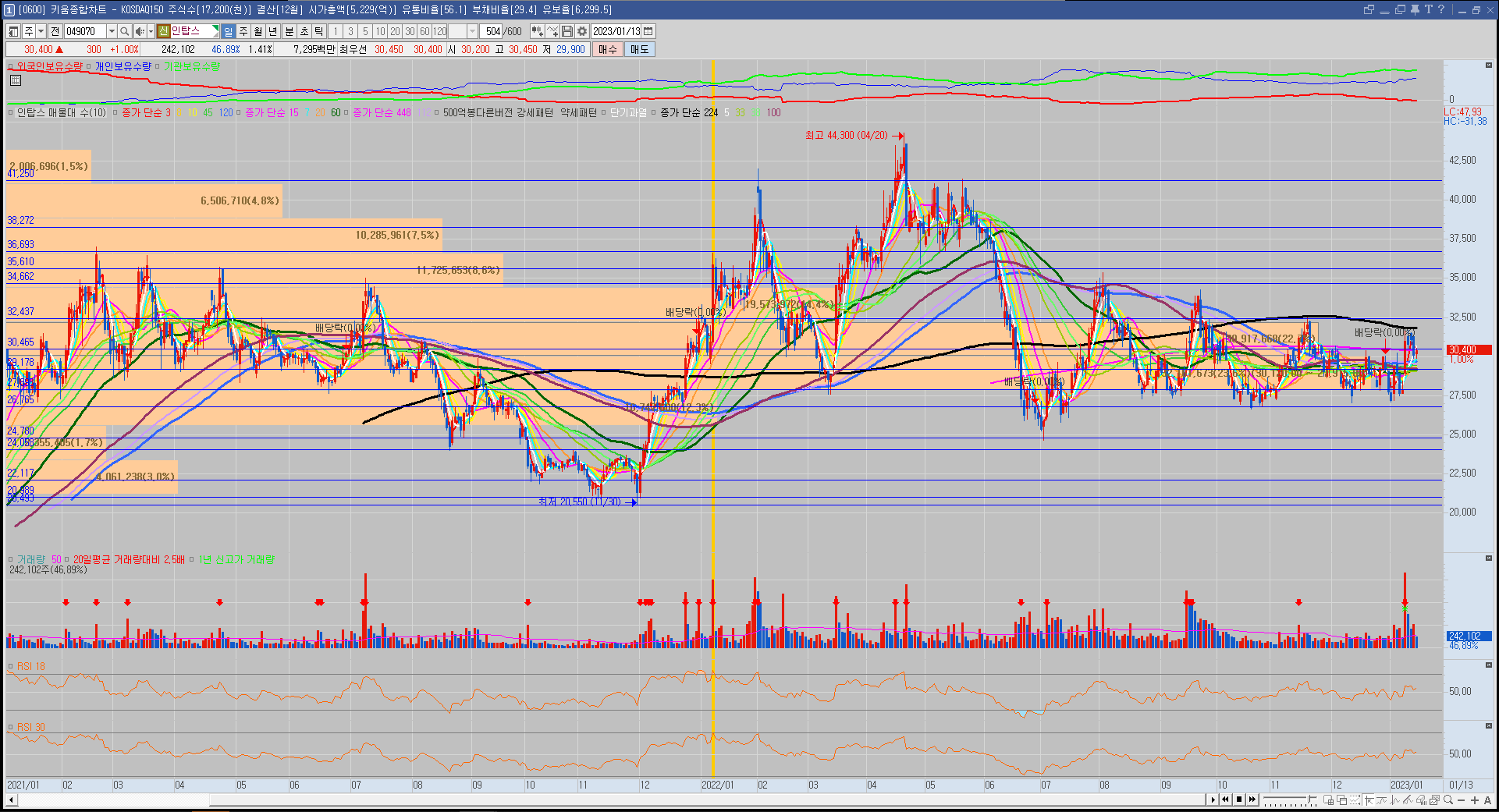Select the 60 interval button
The height and width of the screenshot is (812, 1499).
point(424,31)
